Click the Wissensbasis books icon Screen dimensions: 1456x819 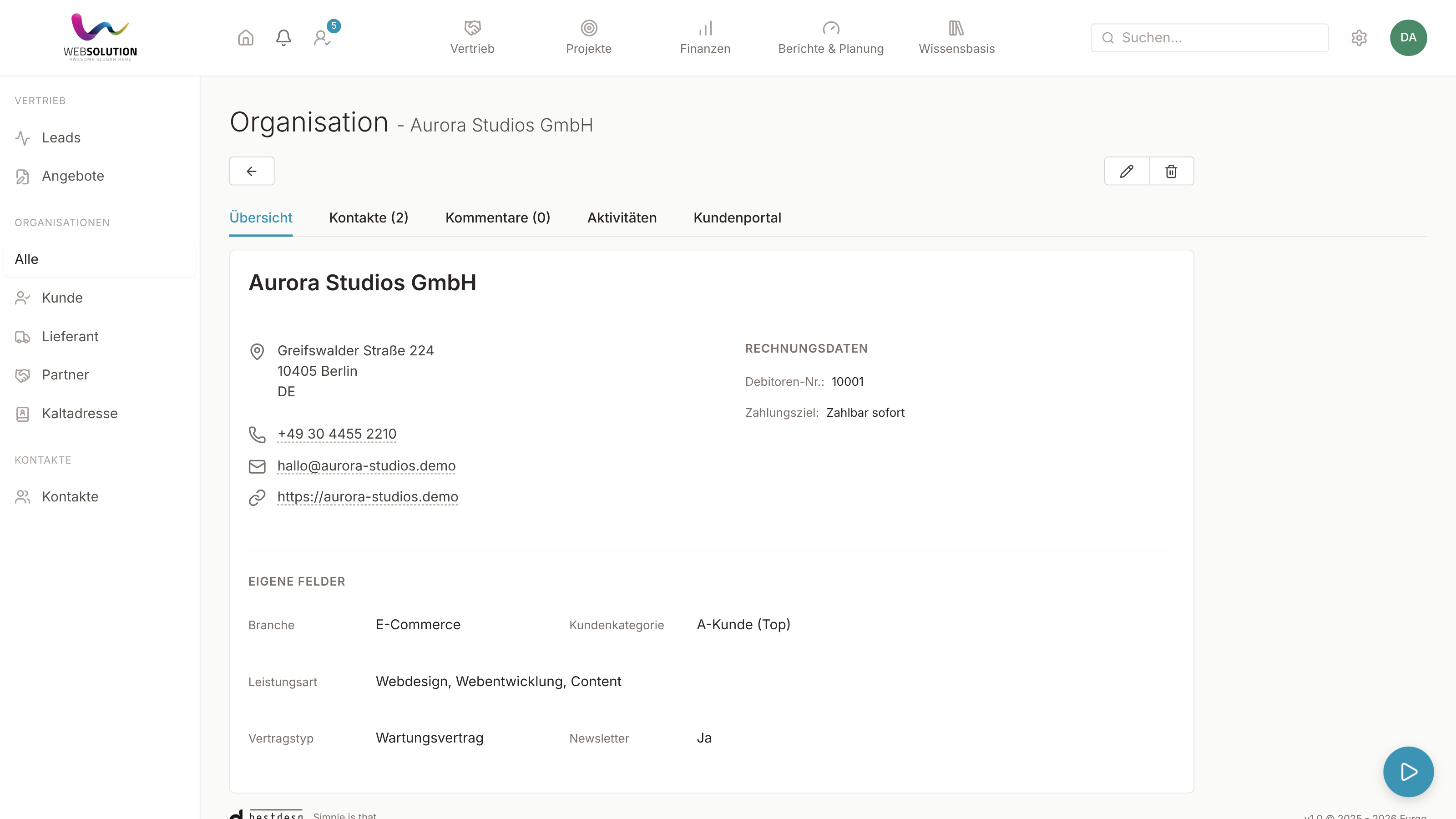point(956,28)
